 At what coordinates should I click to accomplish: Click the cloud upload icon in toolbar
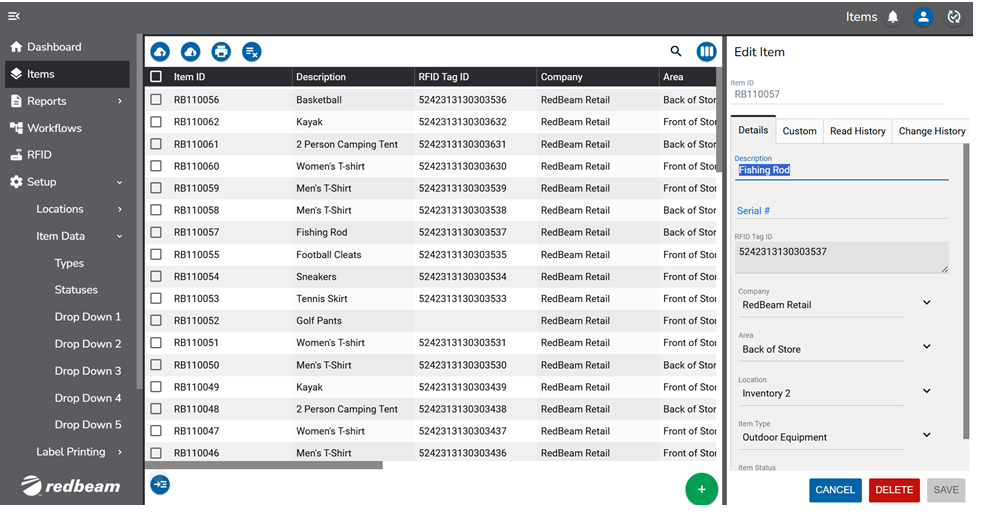[160, 52]
